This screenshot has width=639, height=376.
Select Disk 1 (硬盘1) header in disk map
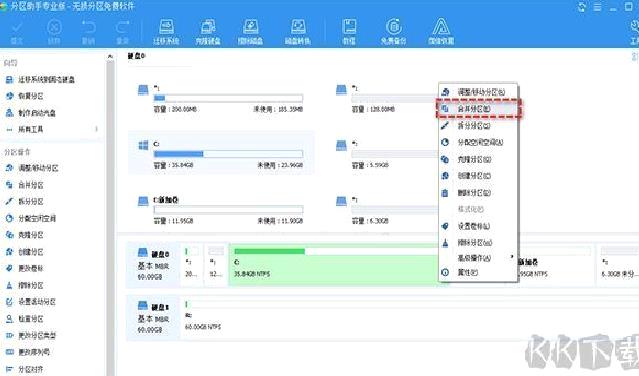pyautogui.click(x=153, y=318)
